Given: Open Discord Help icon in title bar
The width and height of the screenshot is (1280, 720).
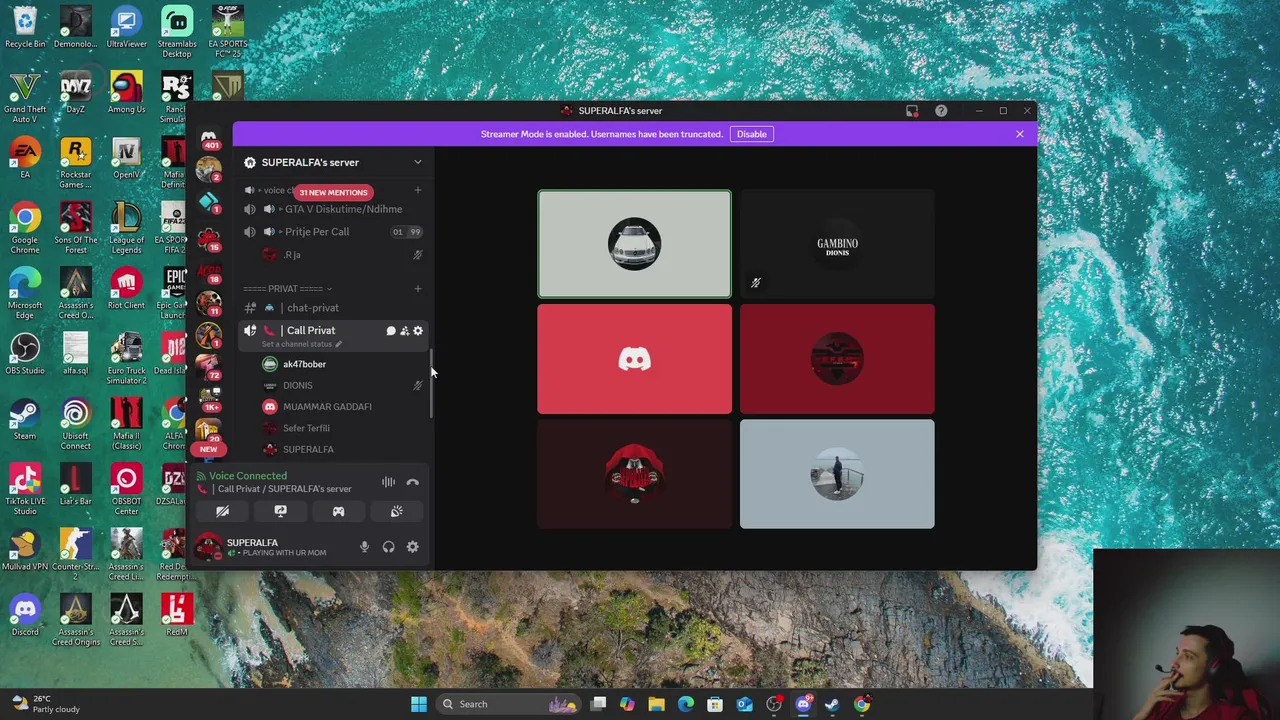Looking at the screenshot, I should [x=941, y=111].
